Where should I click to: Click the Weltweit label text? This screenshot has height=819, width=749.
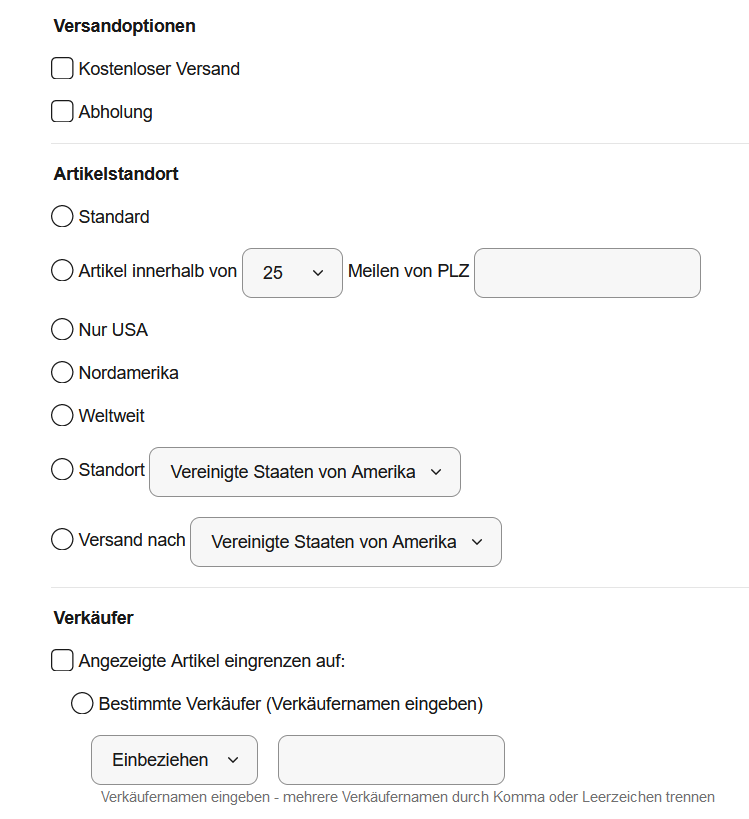112,416
